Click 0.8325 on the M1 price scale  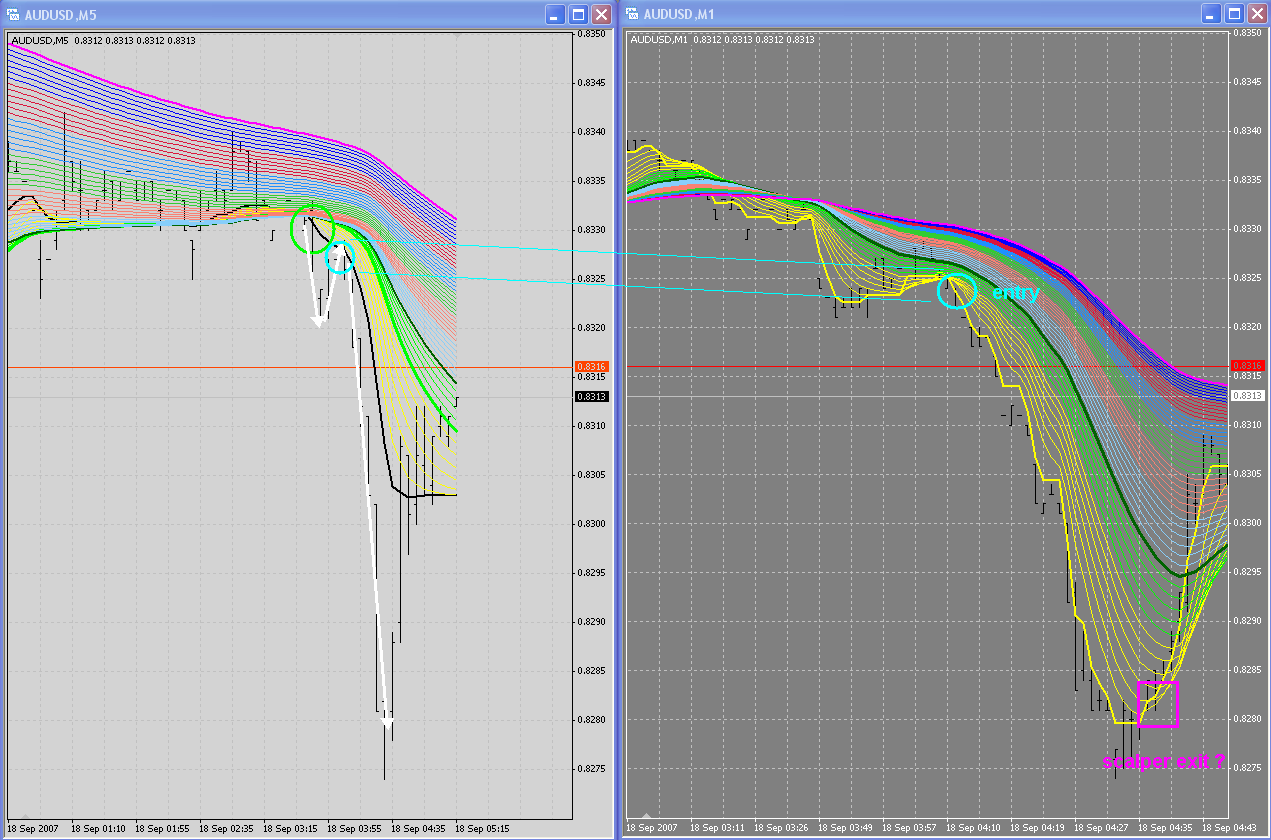1249,278
